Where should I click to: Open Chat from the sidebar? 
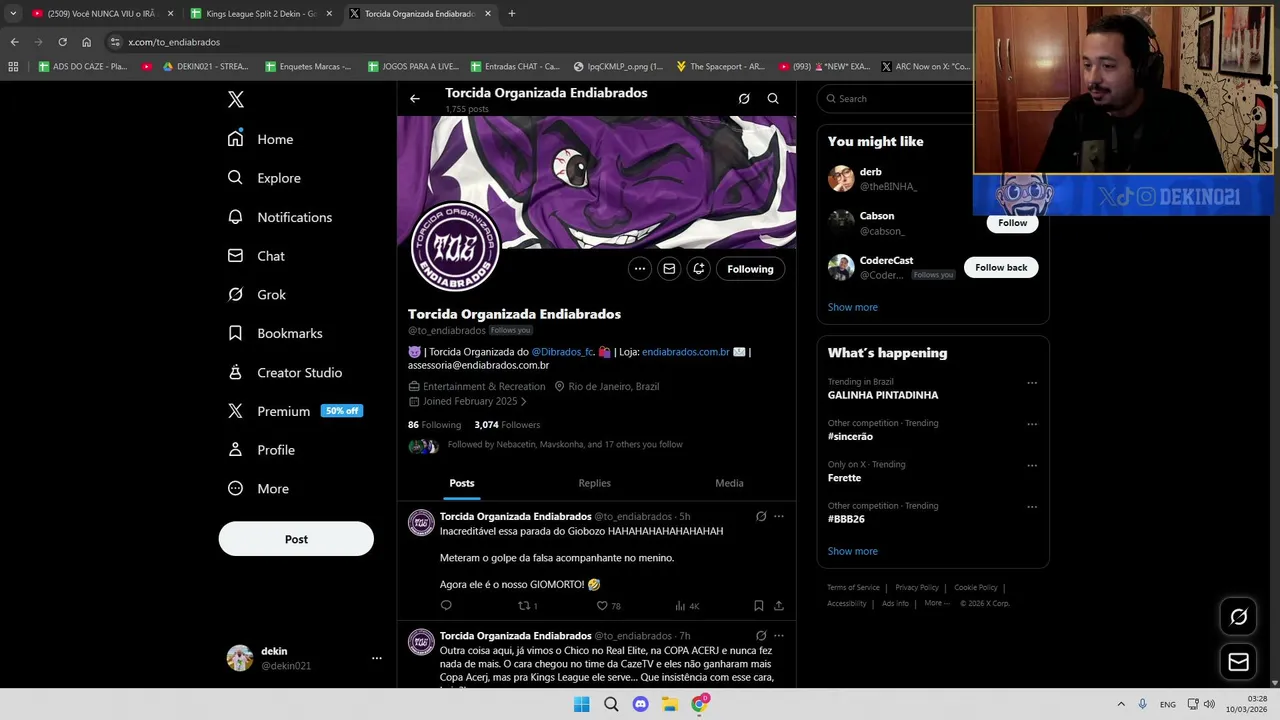pos(256,256)
